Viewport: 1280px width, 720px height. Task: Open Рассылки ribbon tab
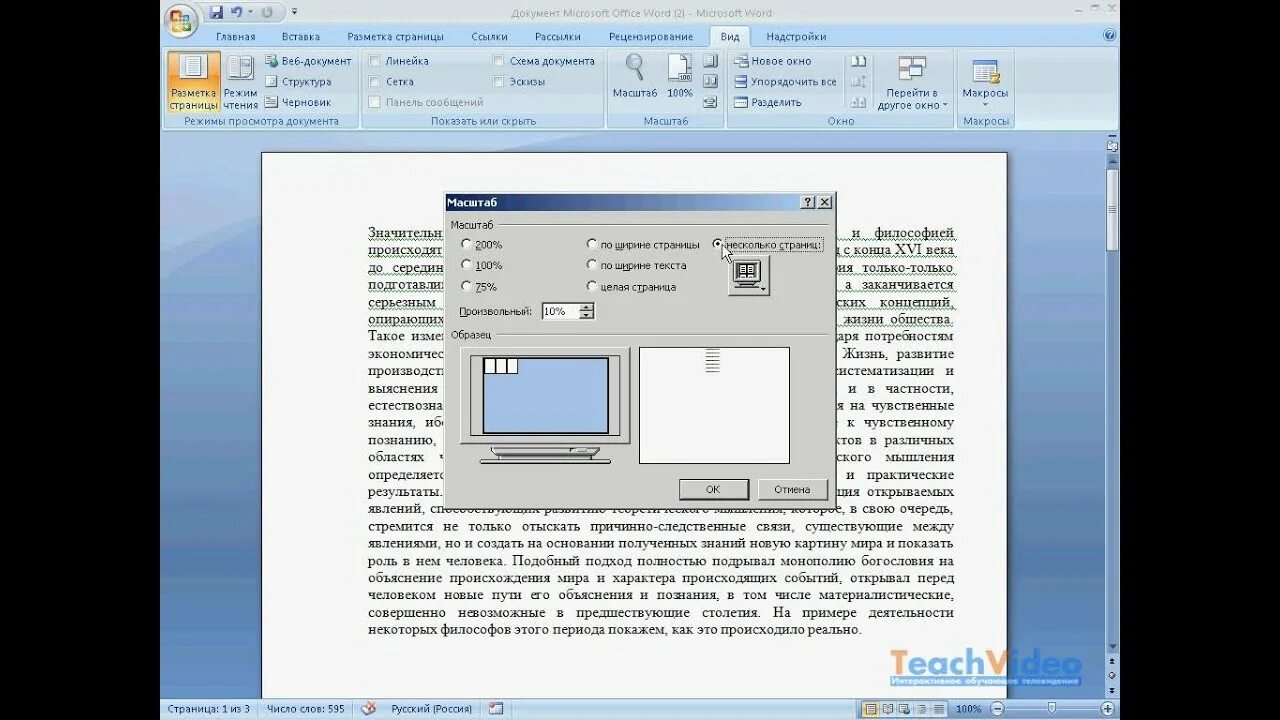pos(557,36)
